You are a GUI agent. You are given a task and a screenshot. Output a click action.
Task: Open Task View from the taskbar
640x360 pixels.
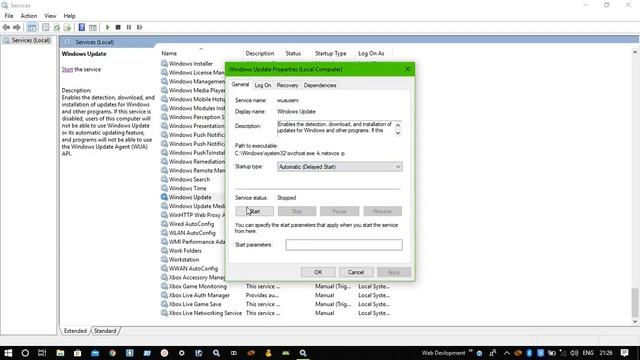coord(42,353)
